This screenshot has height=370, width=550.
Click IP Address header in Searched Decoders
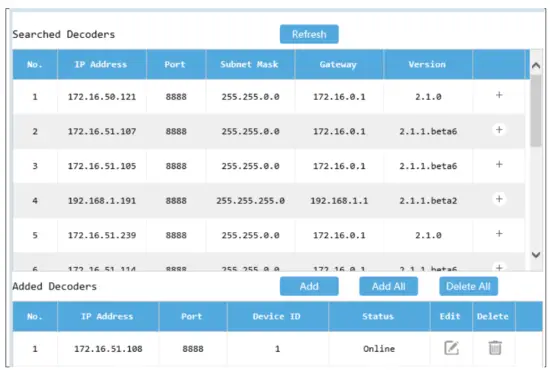tap(102, 65)
